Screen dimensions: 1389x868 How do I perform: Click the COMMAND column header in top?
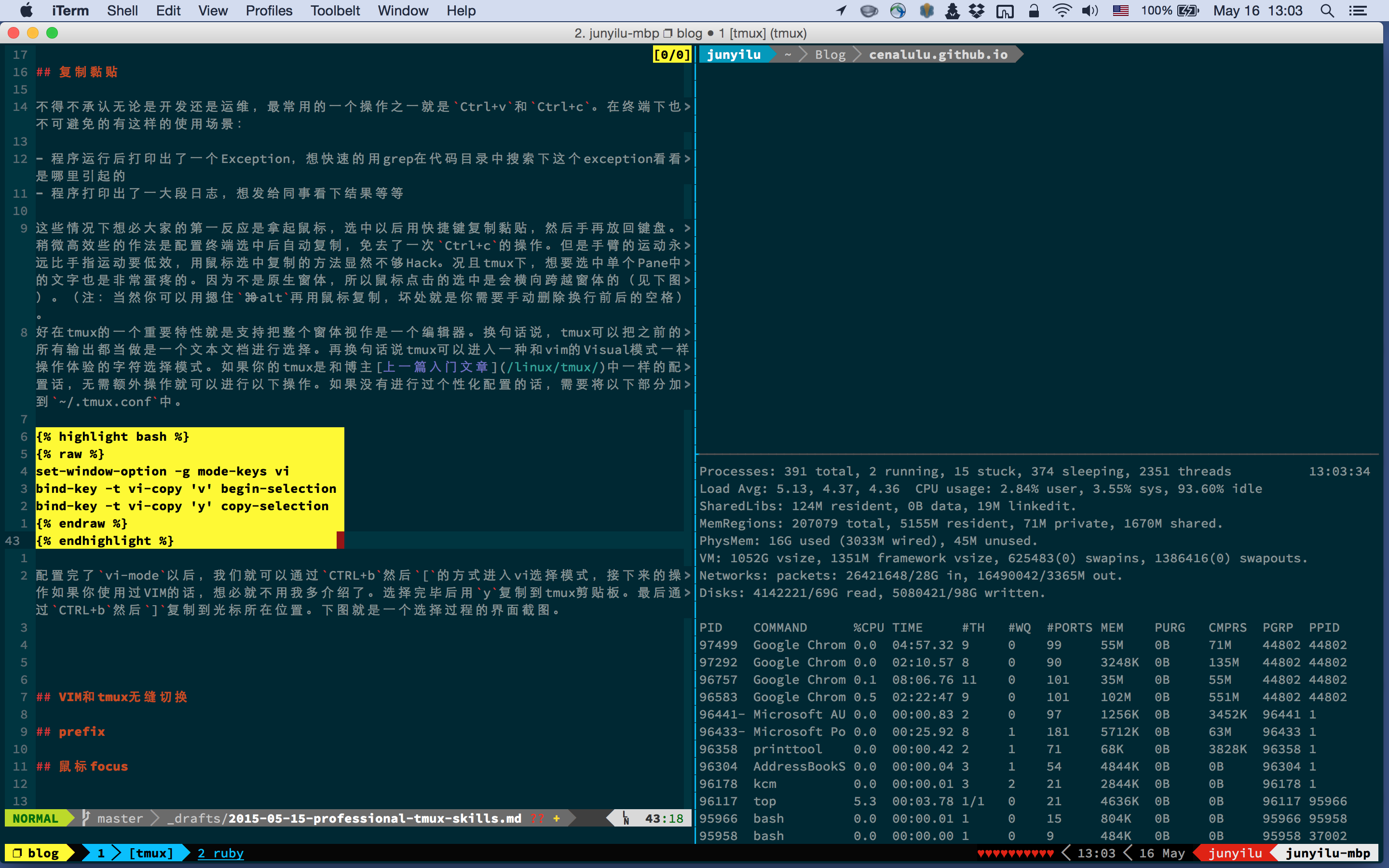[779, 627]
